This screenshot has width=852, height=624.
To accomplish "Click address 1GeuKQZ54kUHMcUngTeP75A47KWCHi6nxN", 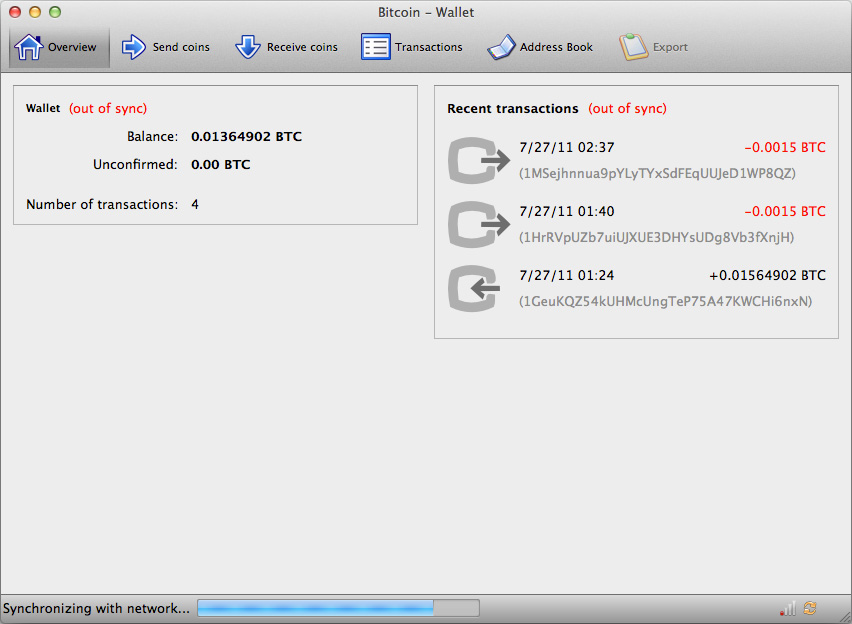I will 666,301.
